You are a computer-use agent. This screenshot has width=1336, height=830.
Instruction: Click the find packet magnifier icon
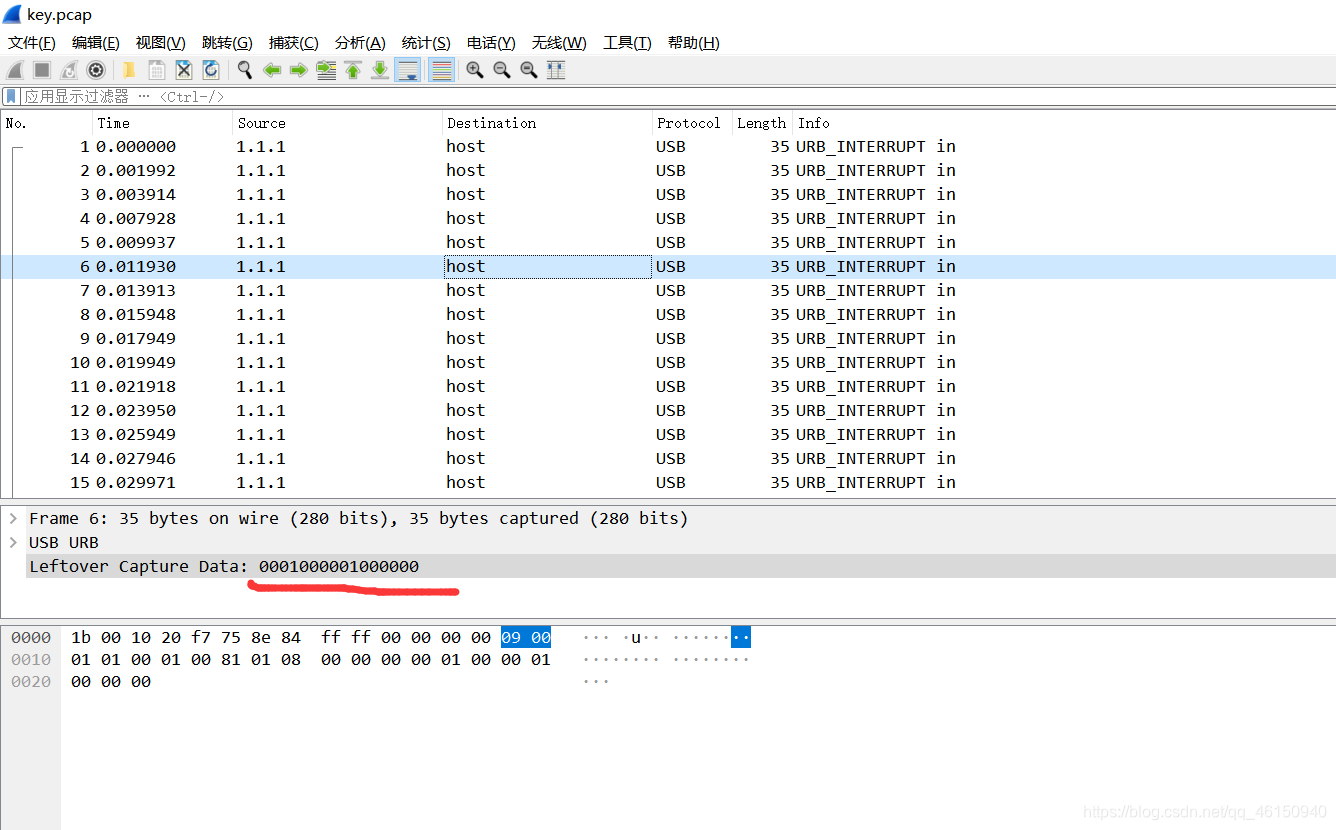point(244,70)
